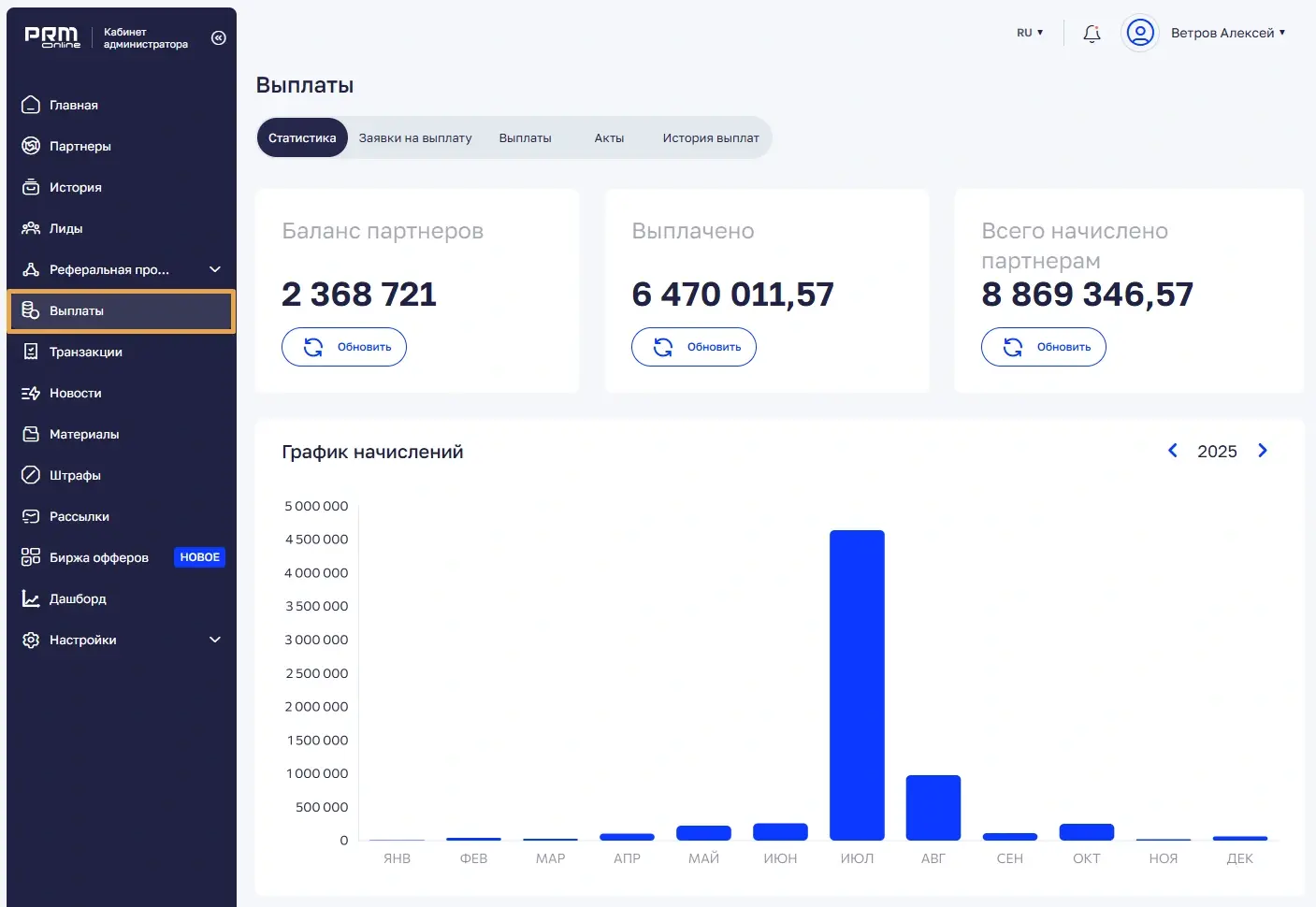
Task: Go to next year in chart
Action: (x=1263, y=451)
